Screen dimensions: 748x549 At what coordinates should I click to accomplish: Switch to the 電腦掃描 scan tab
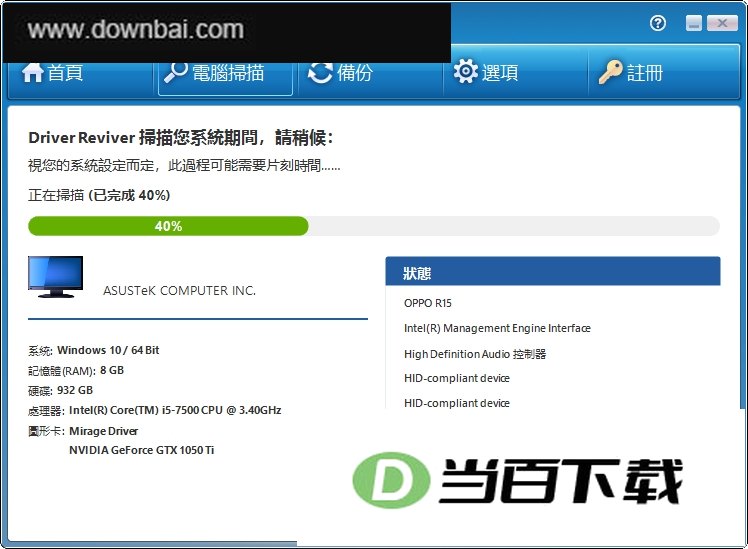tap(225, 73)
